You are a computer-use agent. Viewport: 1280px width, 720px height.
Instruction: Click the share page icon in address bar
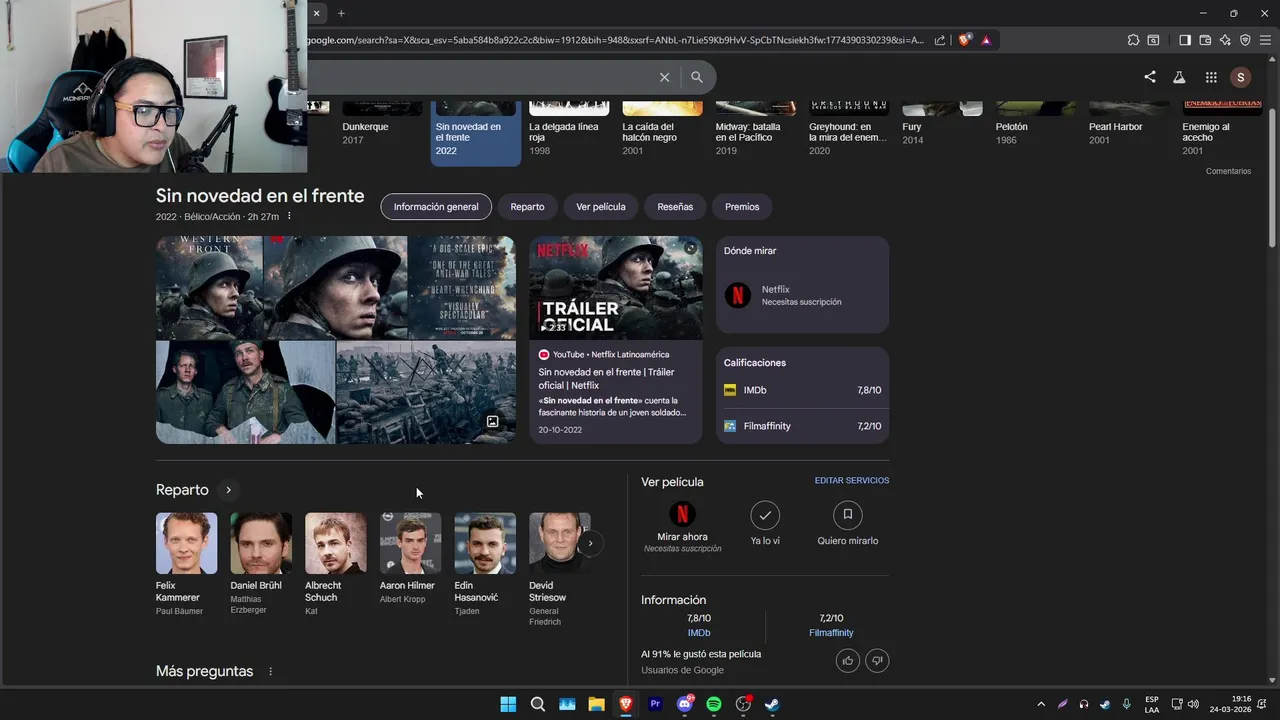pos(940,40)
